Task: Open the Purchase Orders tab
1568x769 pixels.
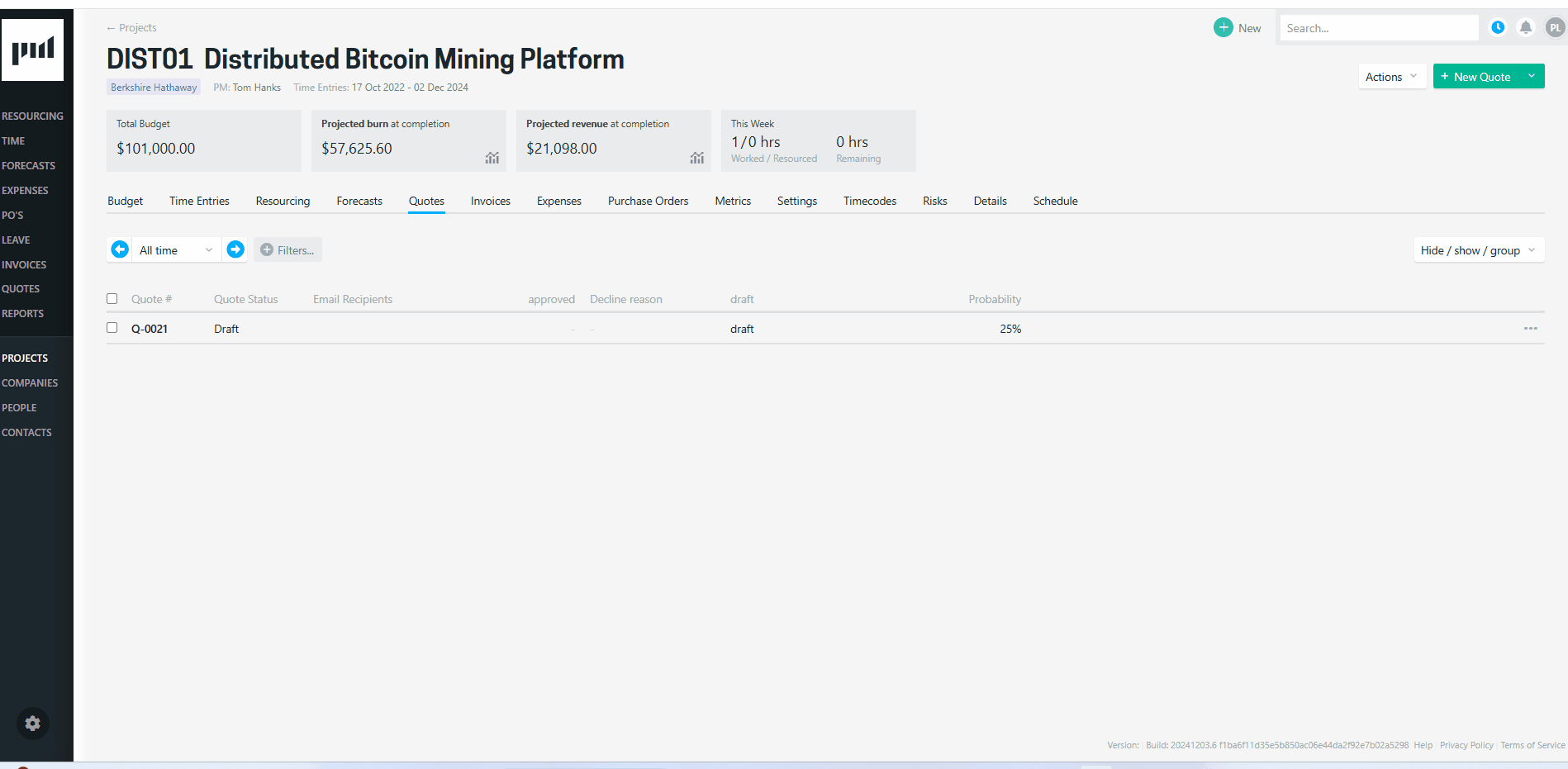Action: point(649,201)
